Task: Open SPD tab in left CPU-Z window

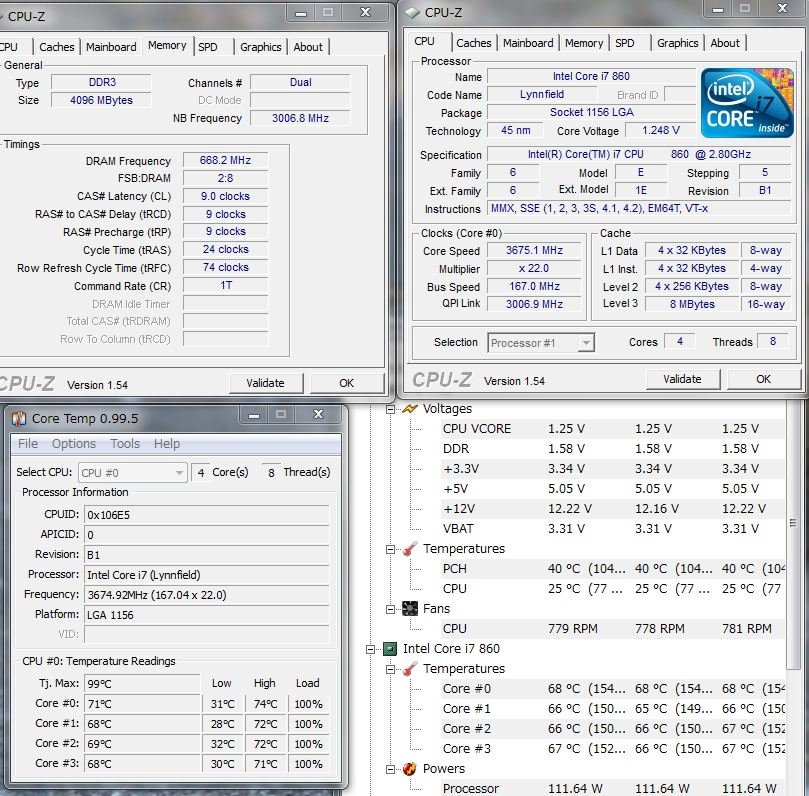Action: point(208,47)
